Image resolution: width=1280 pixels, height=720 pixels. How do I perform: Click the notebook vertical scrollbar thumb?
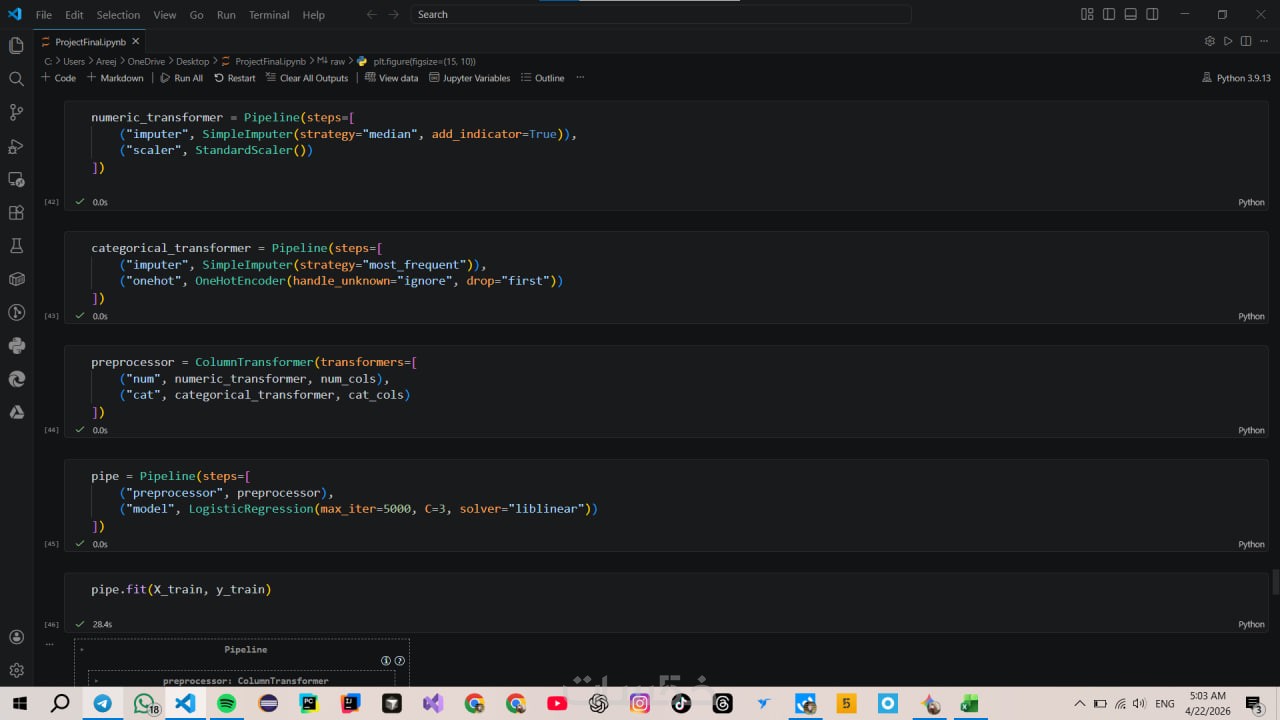[1275, 582]
